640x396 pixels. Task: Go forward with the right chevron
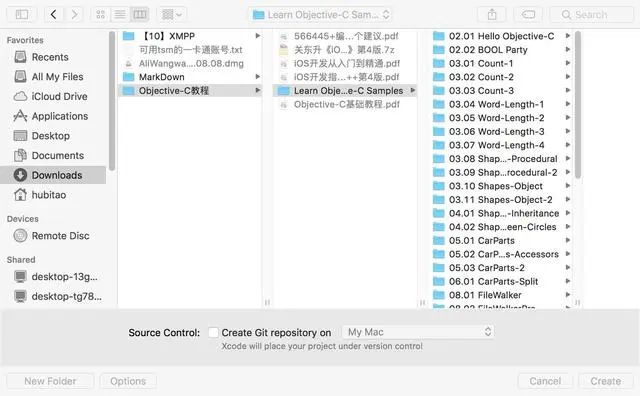point(74,15)
